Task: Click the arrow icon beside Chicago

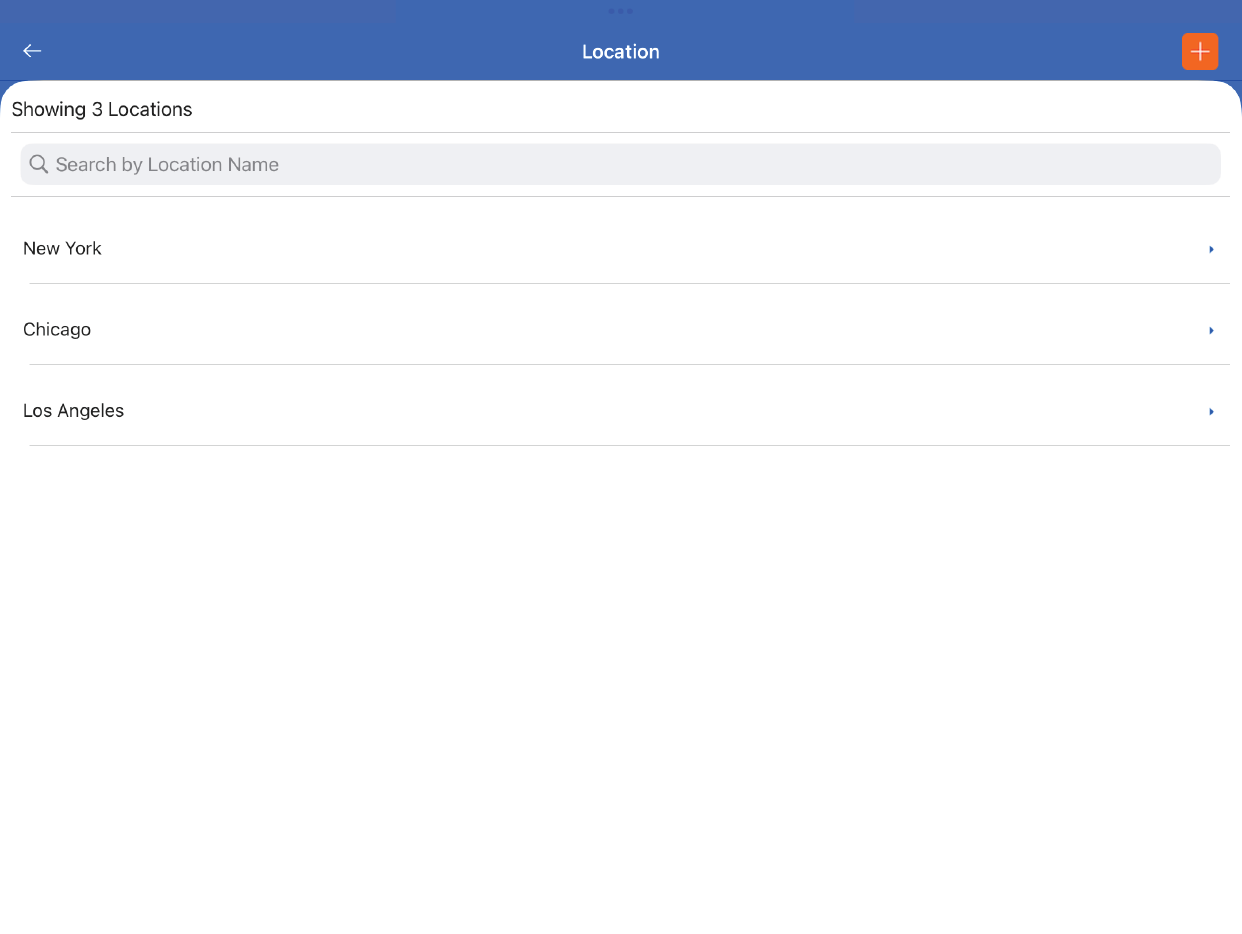Action: click(1211, 330)
